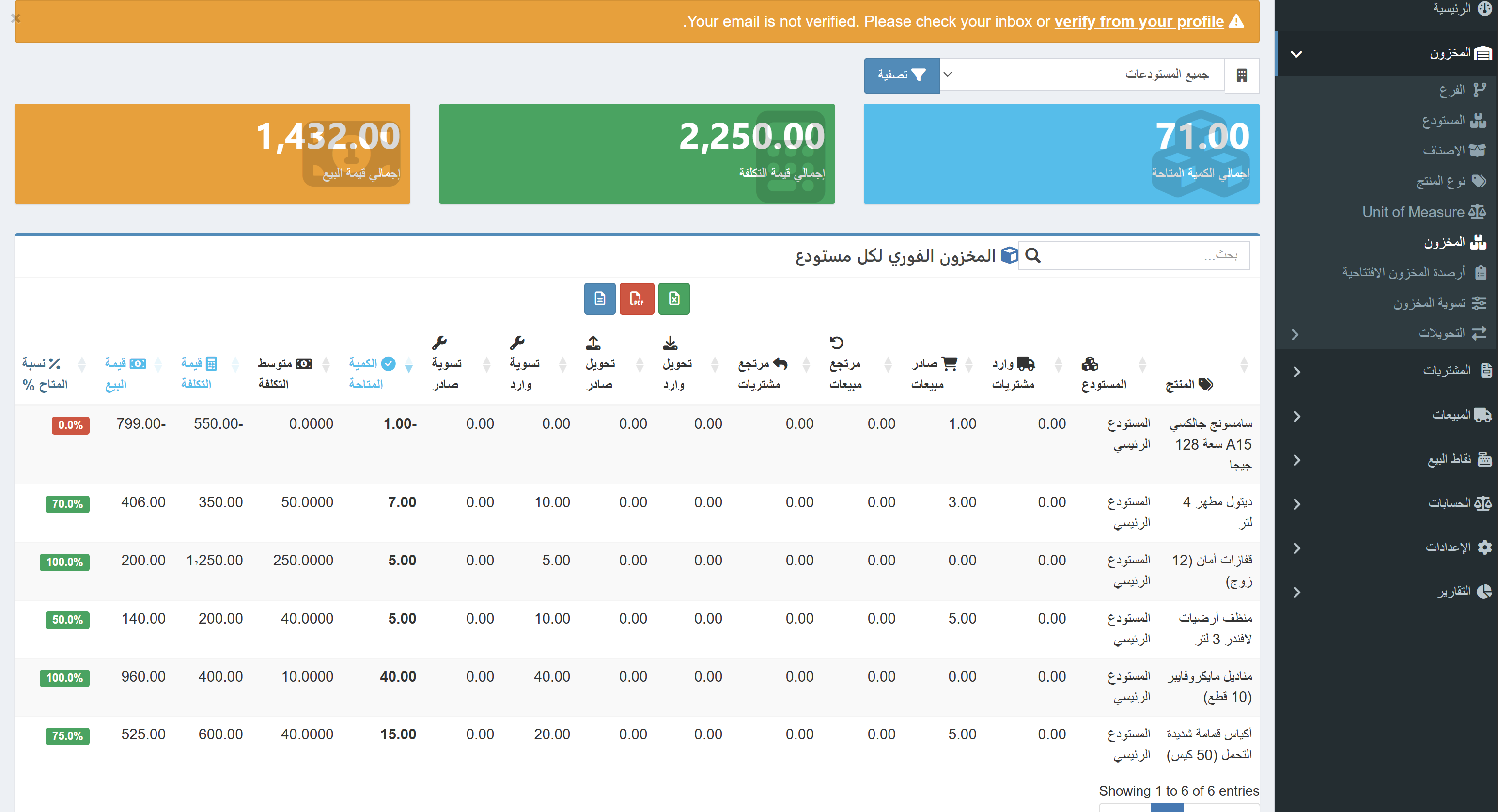Expand the الإعدادات menu chevron
The width and height of the screenshot is (1498, 812).
1297,548
